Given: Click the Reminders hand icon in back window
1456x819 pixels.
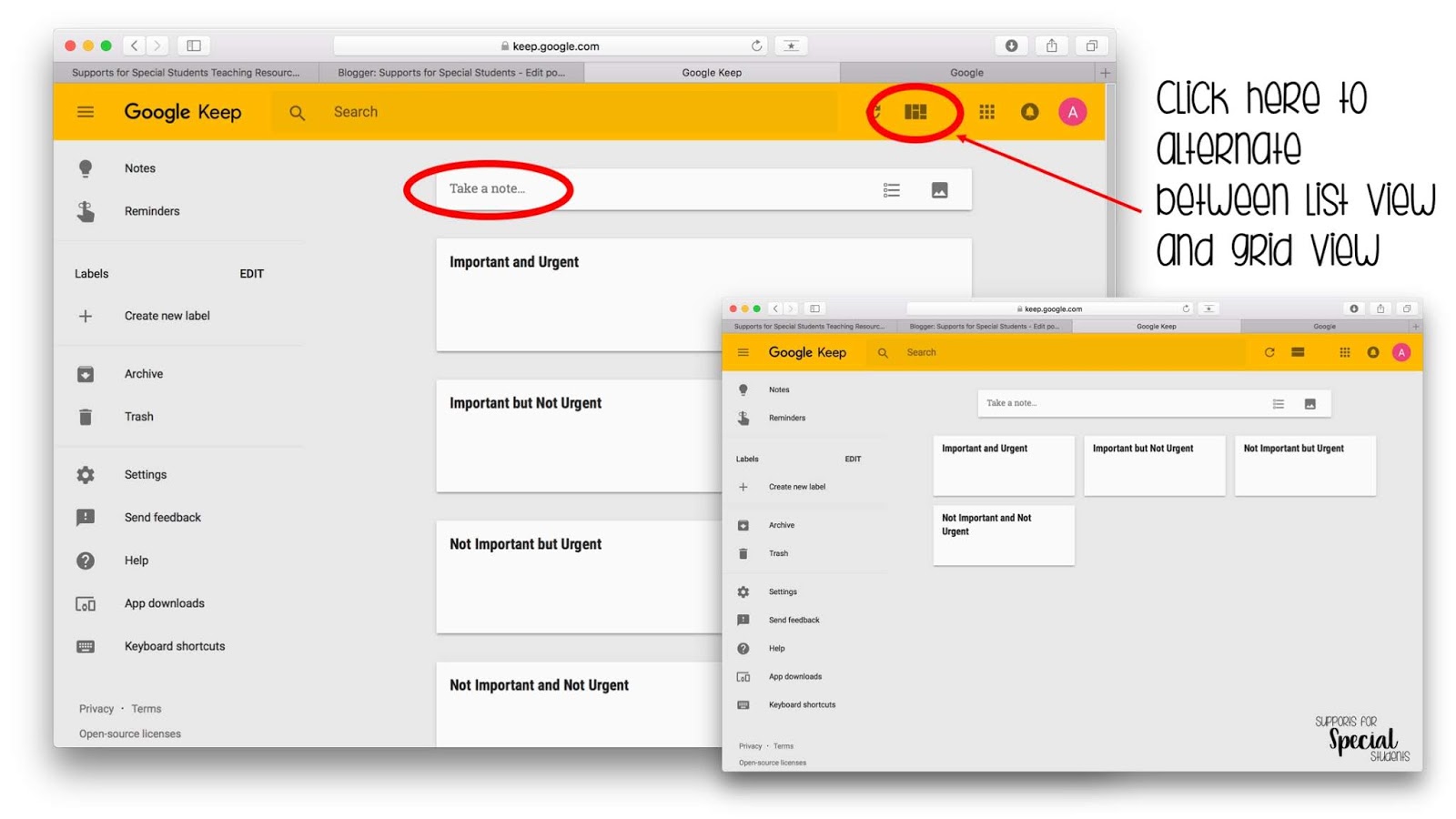Looking at the screenshot, I should (86, 211).
